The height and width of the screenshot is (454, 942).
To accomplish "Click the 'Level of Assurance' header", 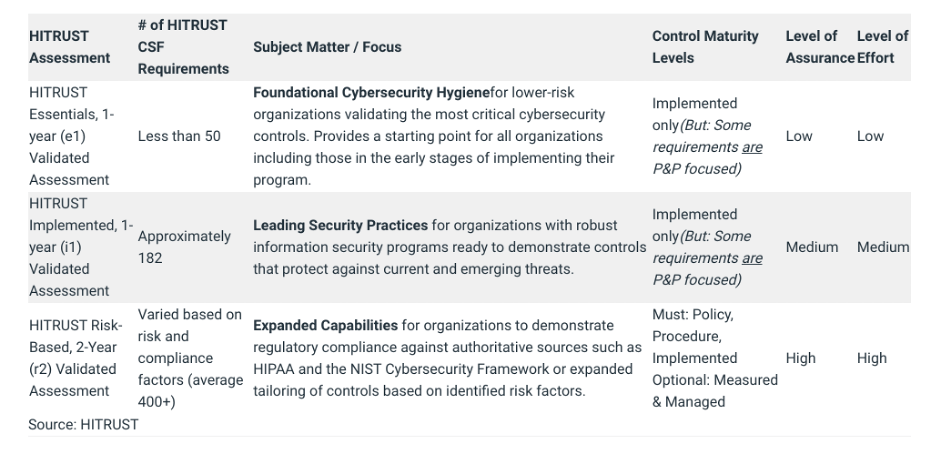I will pyautogui.click(x=820, y=47).
